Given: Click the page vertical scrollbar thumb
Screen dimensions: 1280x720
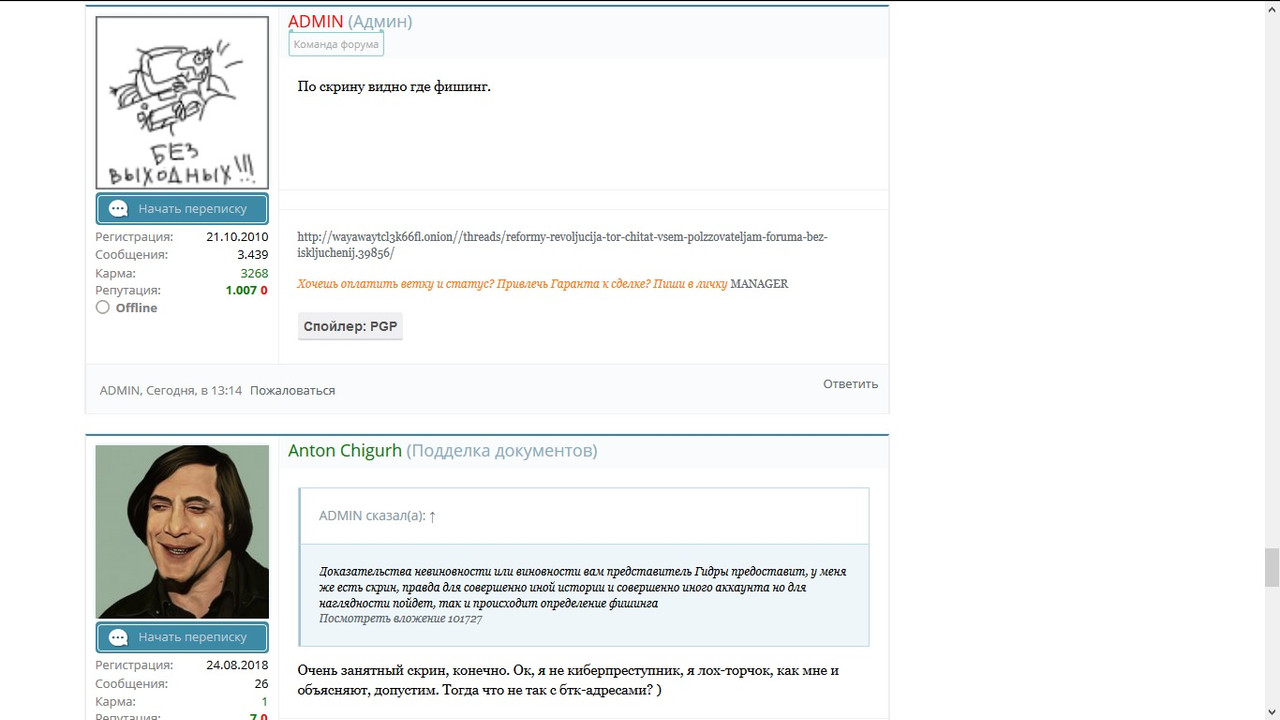Looking at the screenshot, I should pyautogui.click(x=1272, y=567).
